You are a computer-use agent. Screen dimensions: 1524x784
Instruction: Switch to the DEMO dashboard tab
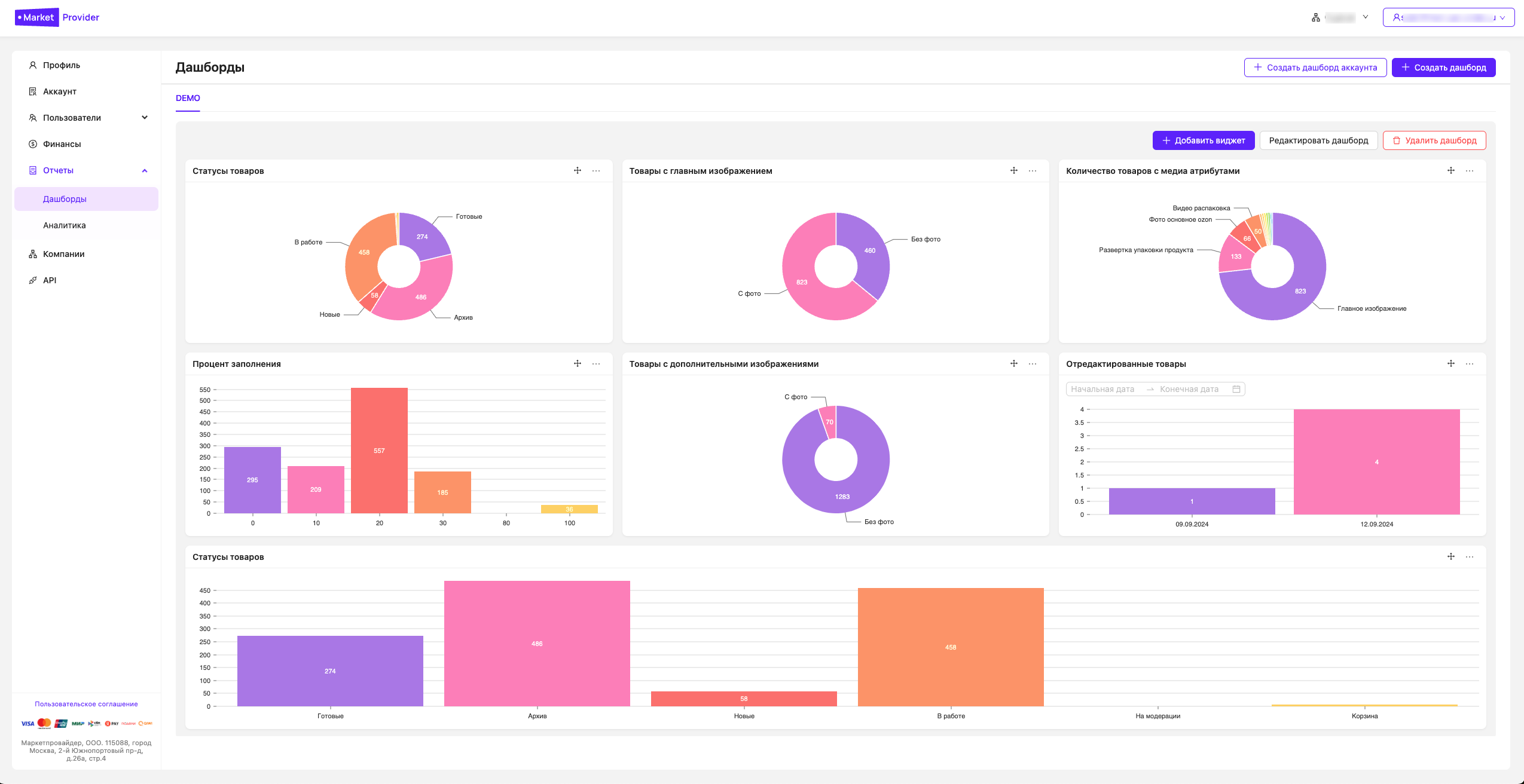pyautogui.click(x=188, y=98)
